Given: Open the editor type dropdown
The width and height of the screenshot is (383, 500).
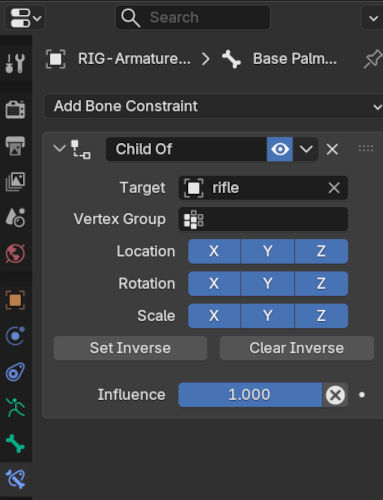Looking at the screenshot, I should (x=25, y=18).
